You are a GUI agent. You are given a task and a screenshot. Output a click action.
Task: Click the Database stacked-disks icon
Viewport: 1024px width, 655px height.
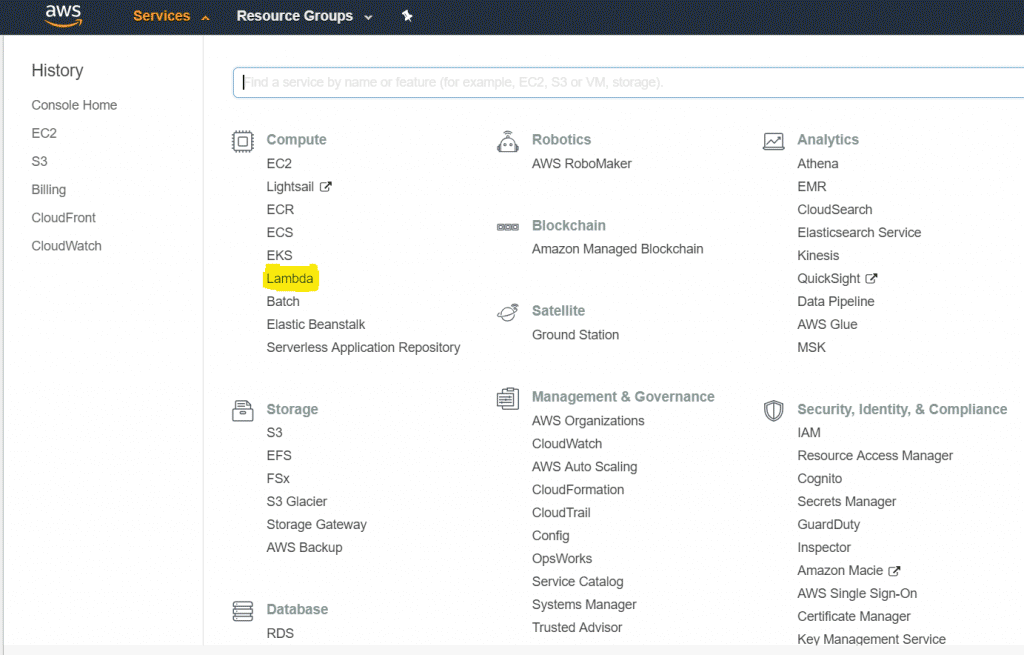(242, 610)
